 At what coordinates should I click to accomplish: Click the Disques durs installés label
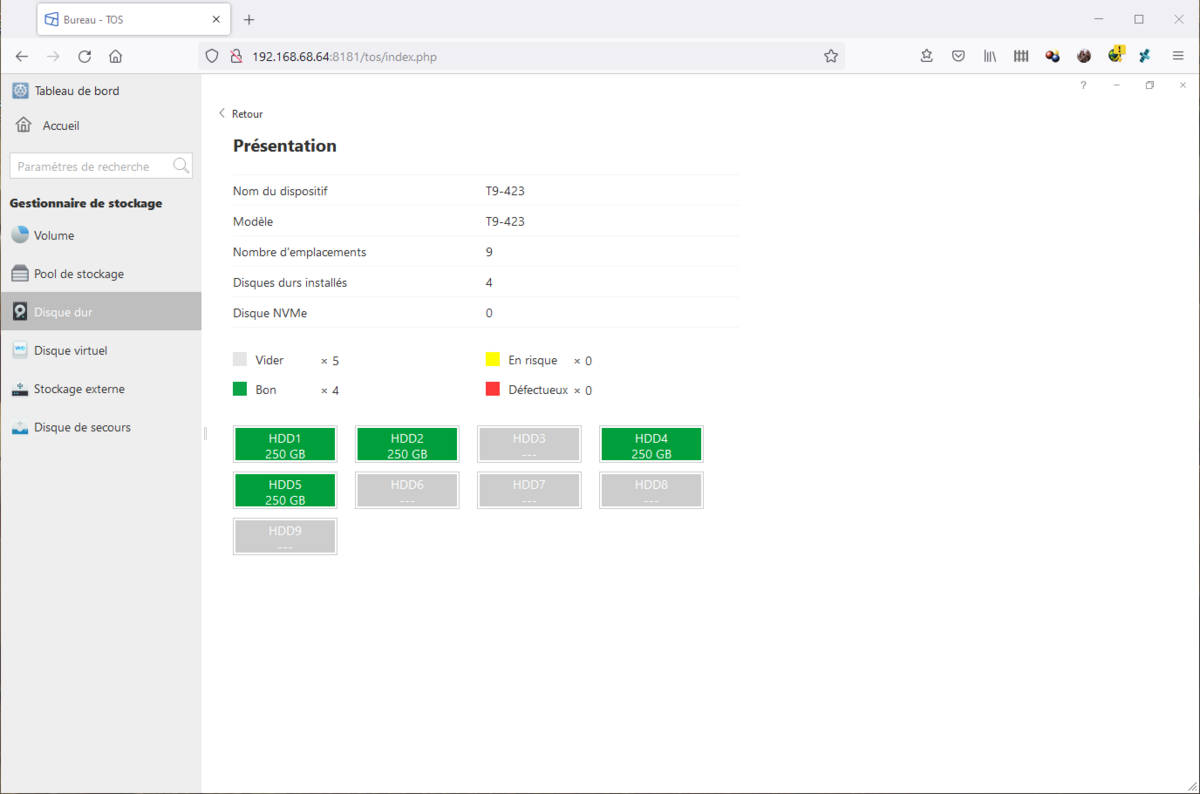tap(290, 283)
